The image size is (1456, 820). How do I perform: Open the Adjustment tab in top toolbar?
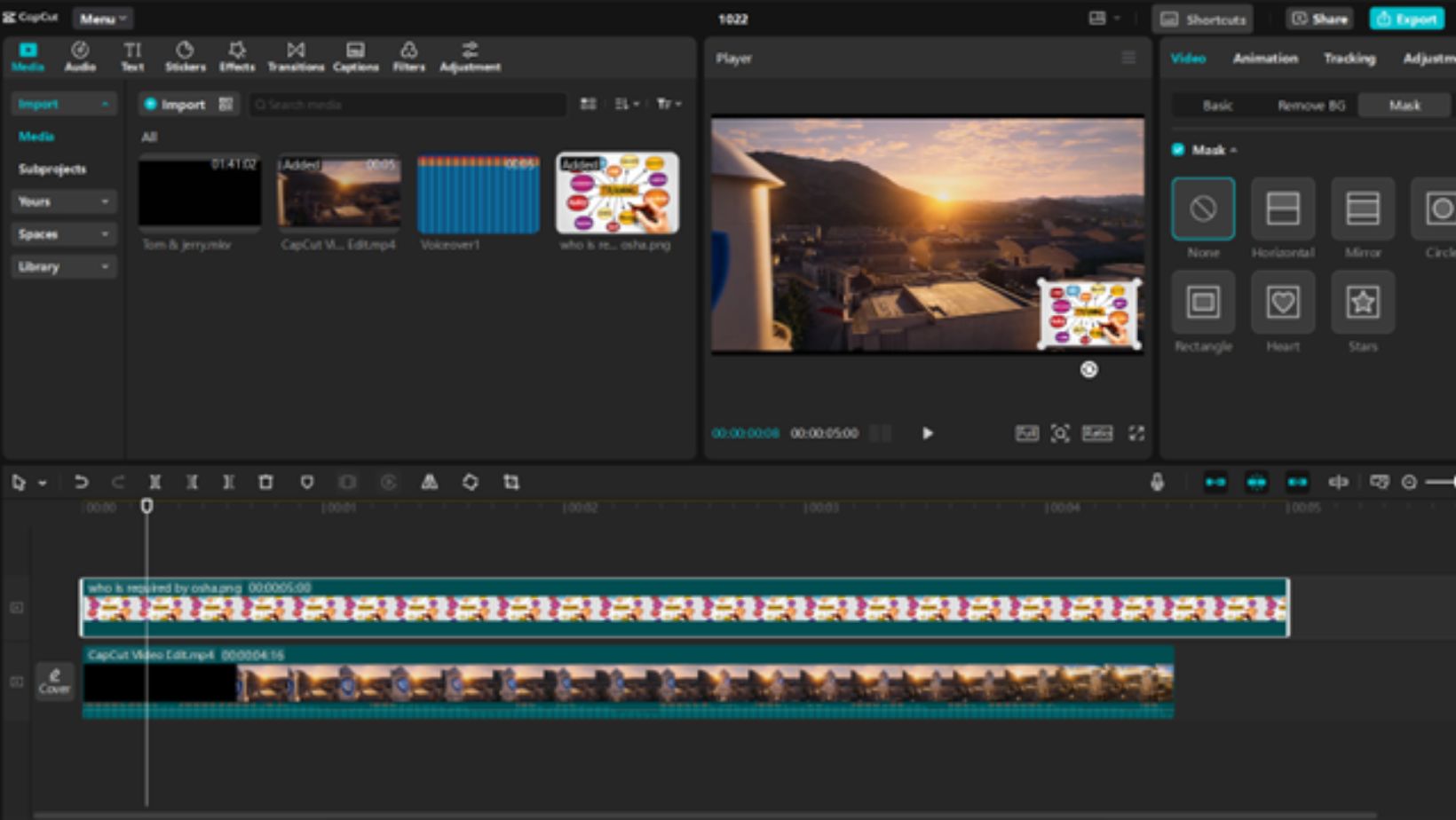point(471,57)
